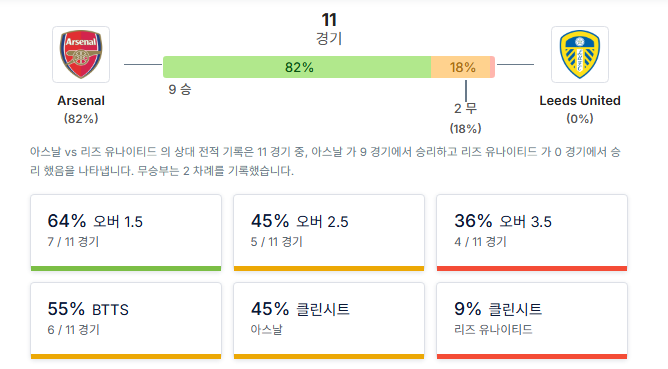
Task: Click the head-to-head summary paragraph
Action: [x=325, y=161]
